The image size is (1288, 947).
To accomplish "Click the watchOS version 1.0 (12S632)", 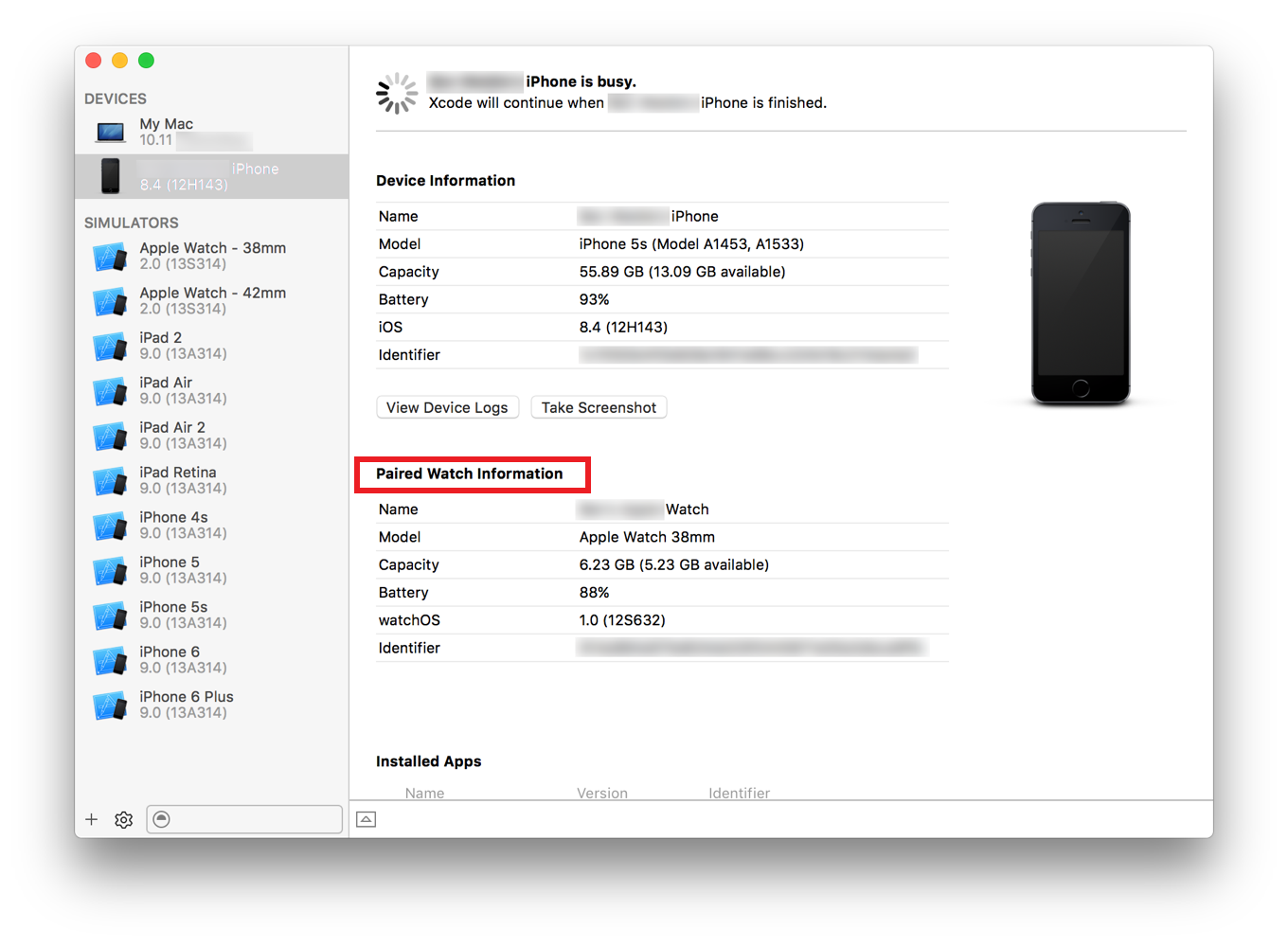I will [x=622, y=620].
